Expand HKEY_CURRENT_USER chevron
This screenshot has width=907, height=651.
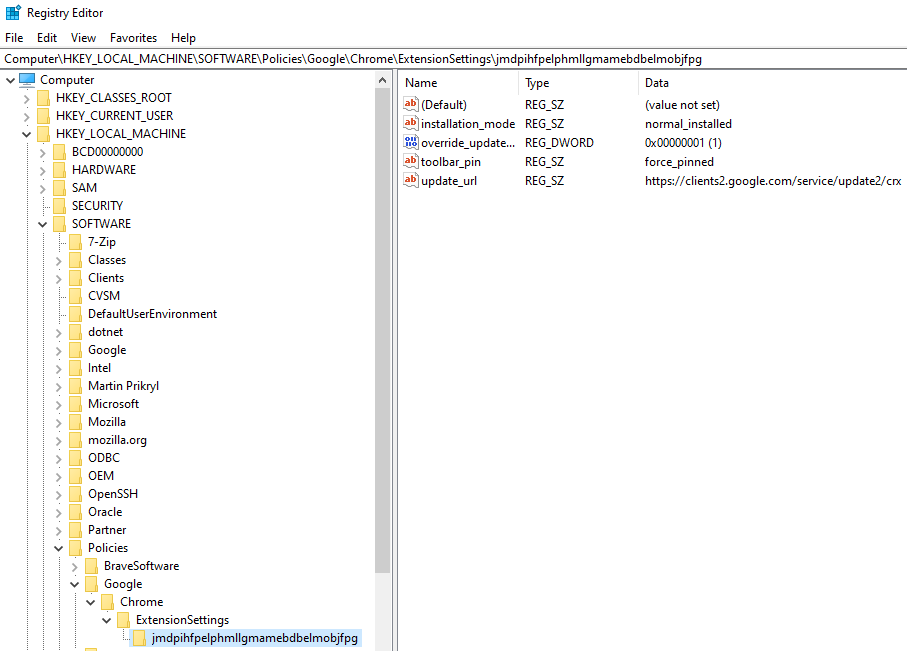click(x=27, y=116)
